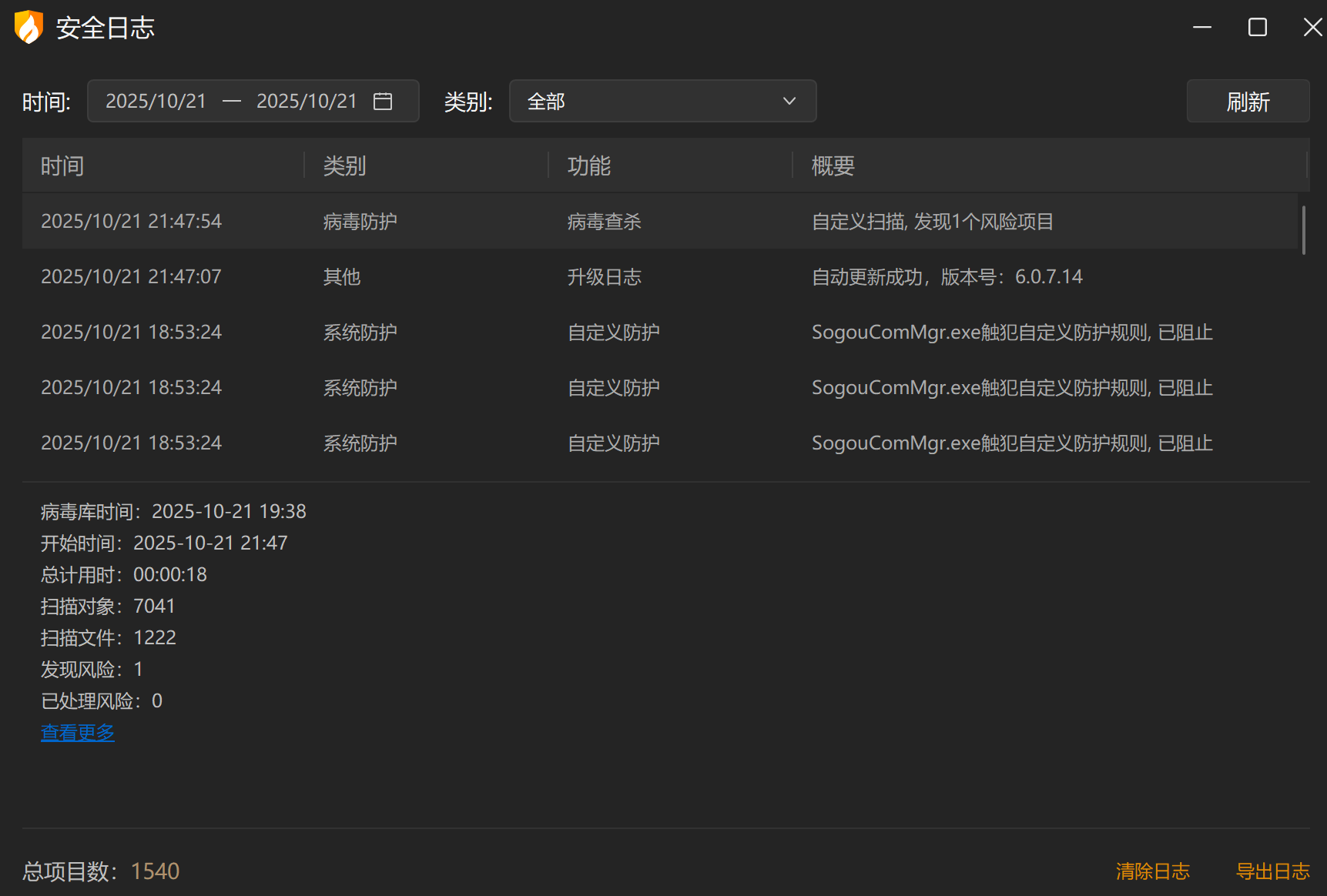
Task: Click the start date field 2025/10/21
Action: [156, 101]
